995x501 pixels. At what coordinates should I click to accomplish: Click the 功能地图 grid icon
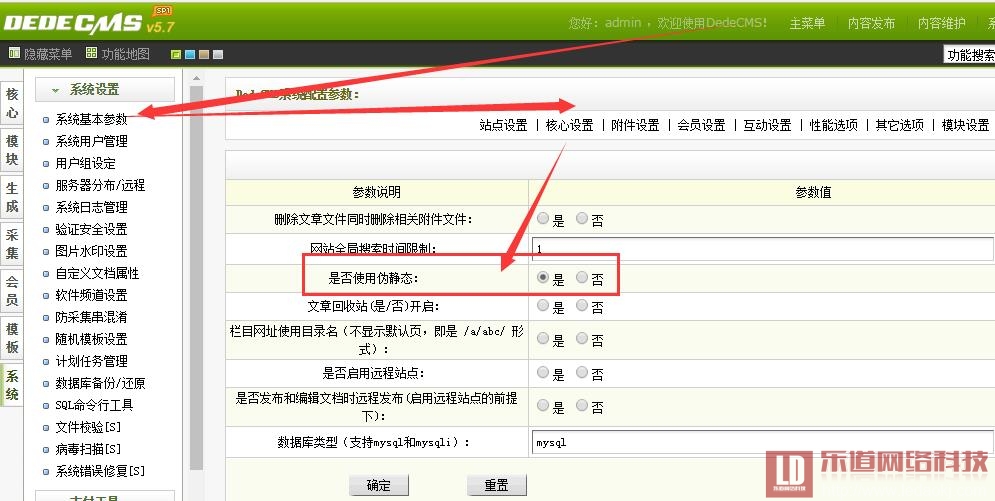pyautogui.click(x=91, y=53)
